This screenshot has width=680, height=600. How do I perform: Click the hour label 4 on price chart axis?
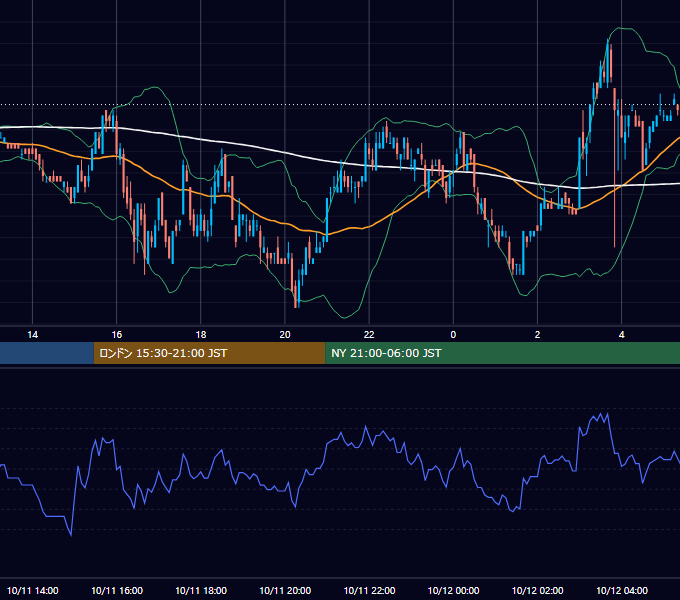621,335
